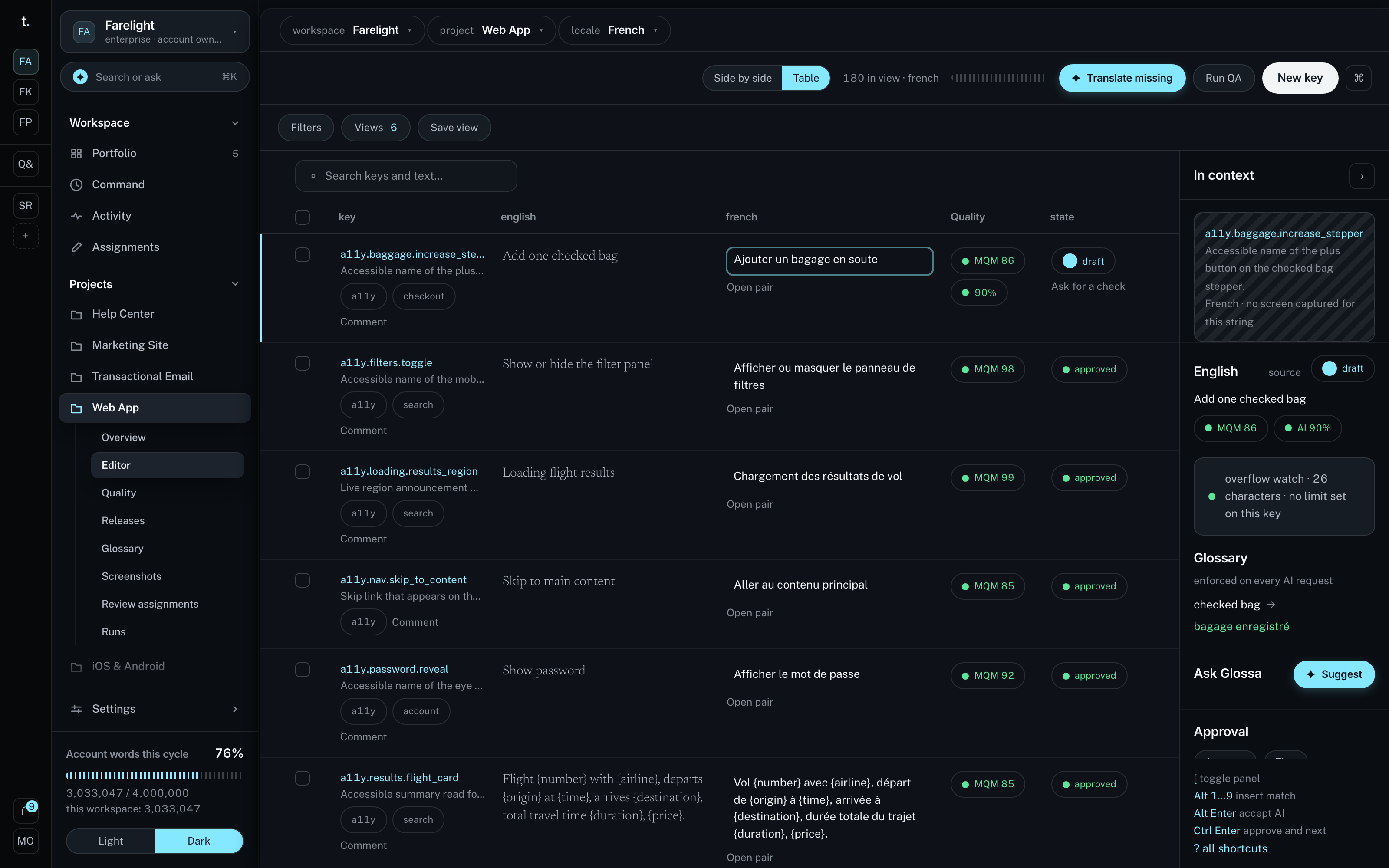Image resolution: width=1389 pixels, height=868 pixels.
Task: Click the Help Center folder icon
Action: point(76,315)
